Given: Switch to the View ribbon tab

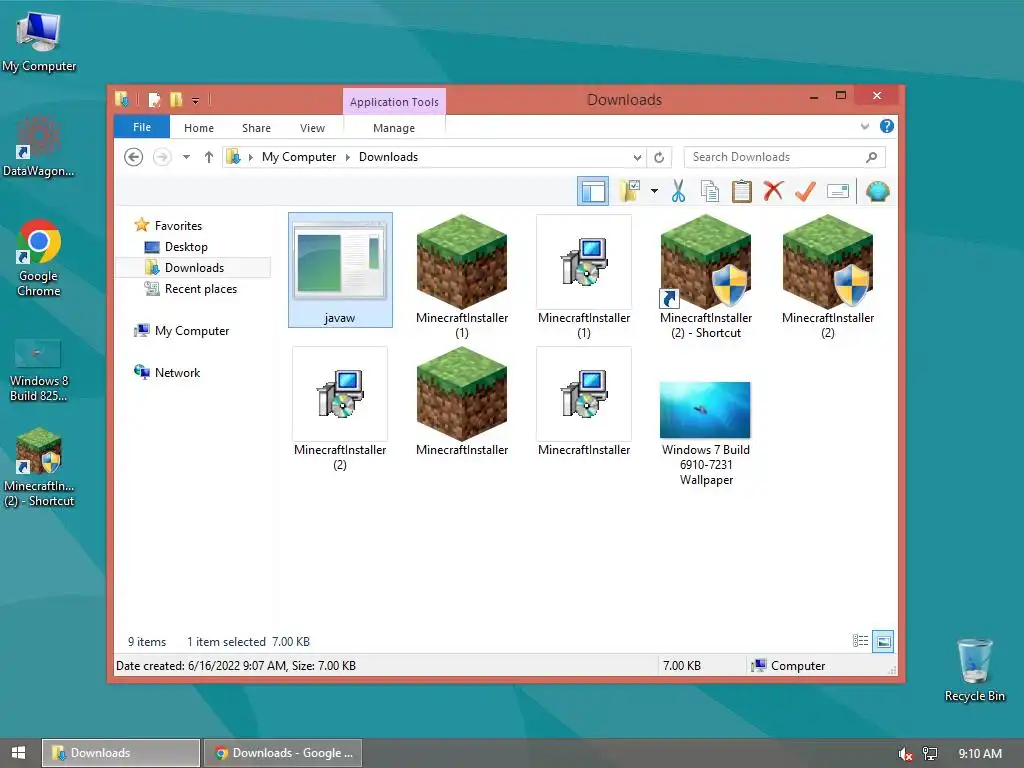Looking at the screenshot, I should tap(312, 128).
